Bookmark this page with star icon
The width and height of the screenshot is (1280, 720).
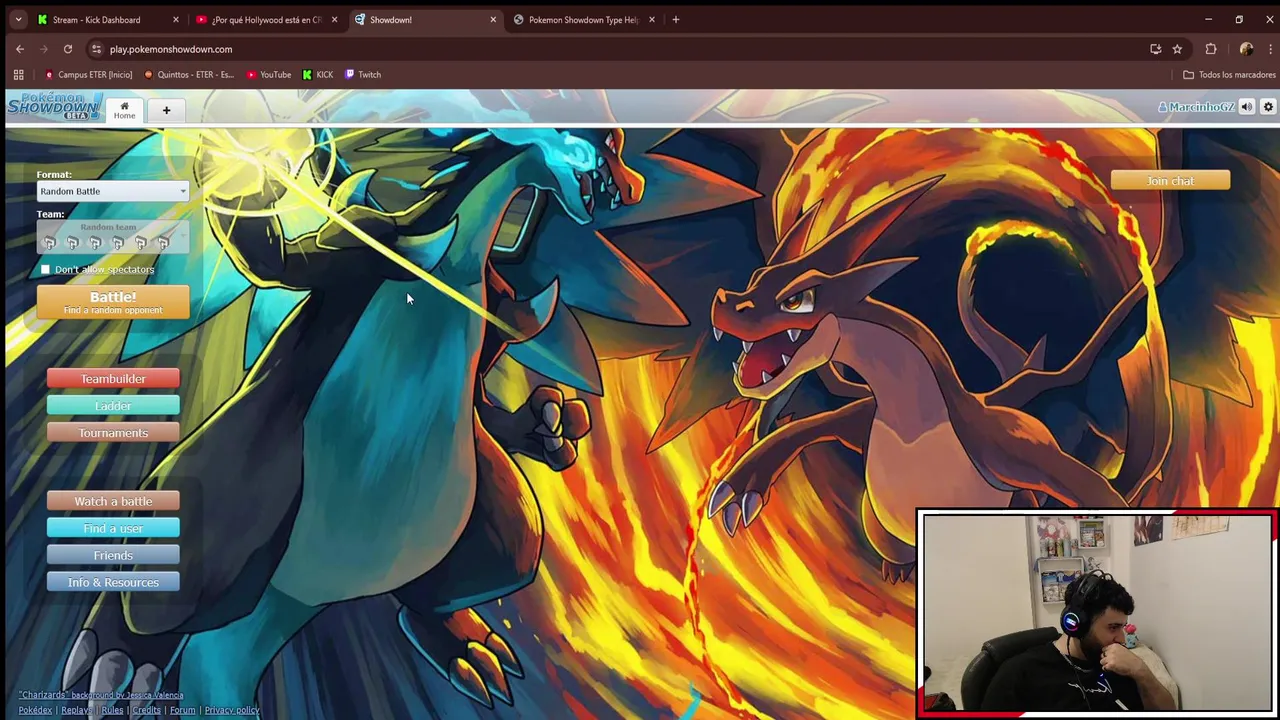pos(1177,49)
